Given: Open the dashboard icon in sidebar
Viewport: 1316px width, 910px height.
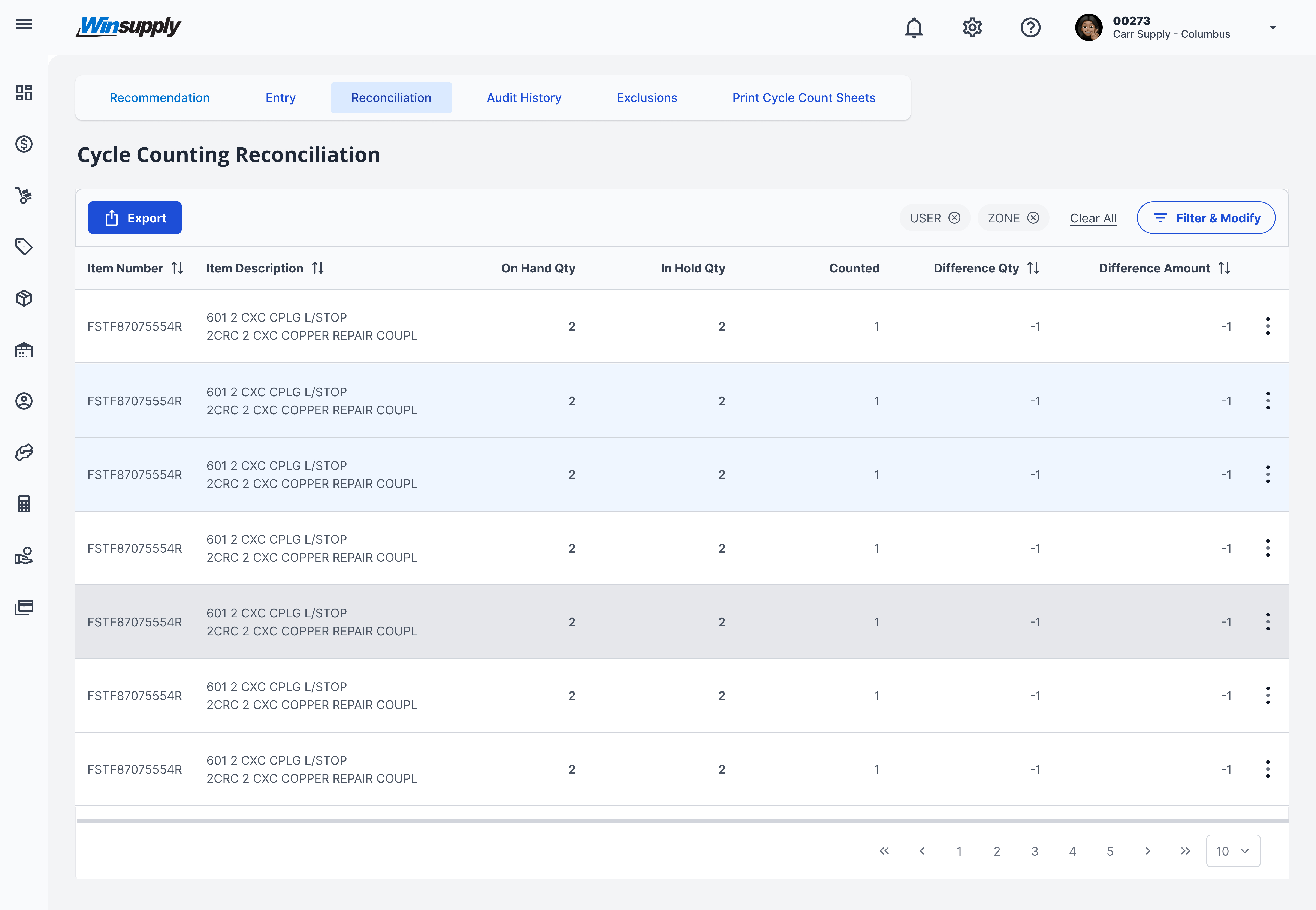Looking at the screenshot, I should point(24,92).
